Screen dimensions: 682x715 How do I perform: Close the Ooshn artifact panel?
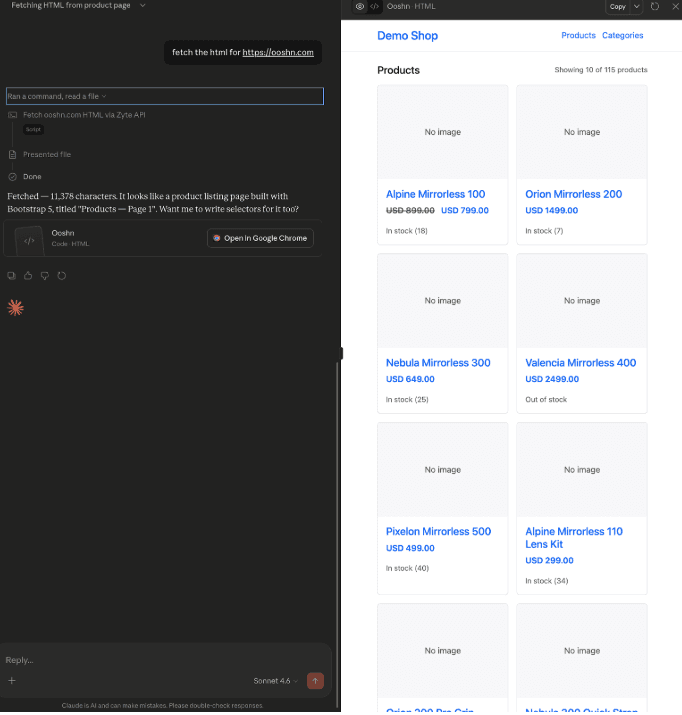[x=675, y=6]
